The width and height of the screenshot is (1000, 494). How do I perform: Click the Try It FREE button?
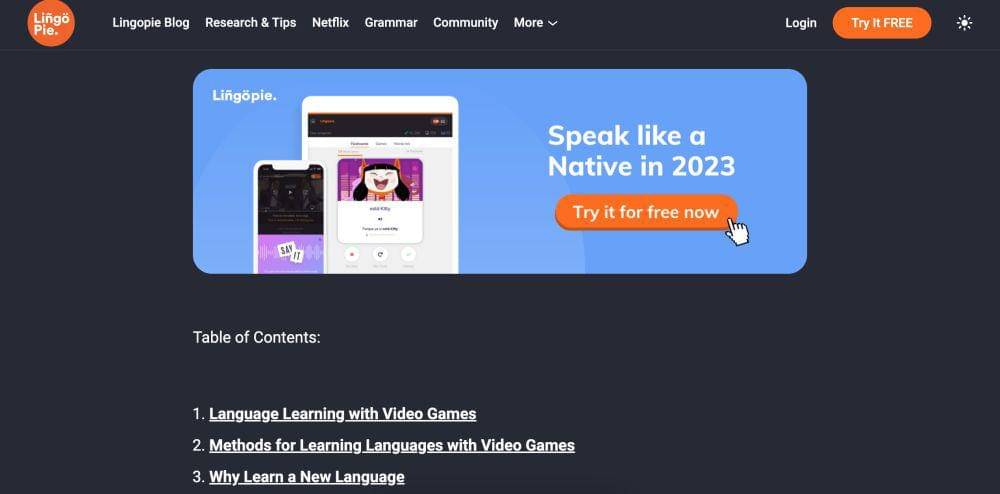pos(881,23)
